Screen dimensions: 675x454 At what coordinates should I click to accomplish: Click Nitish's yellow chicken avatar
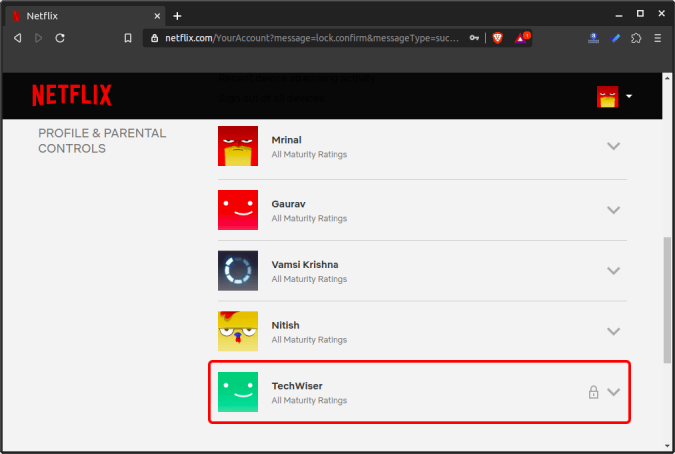(x=238, y=331)
